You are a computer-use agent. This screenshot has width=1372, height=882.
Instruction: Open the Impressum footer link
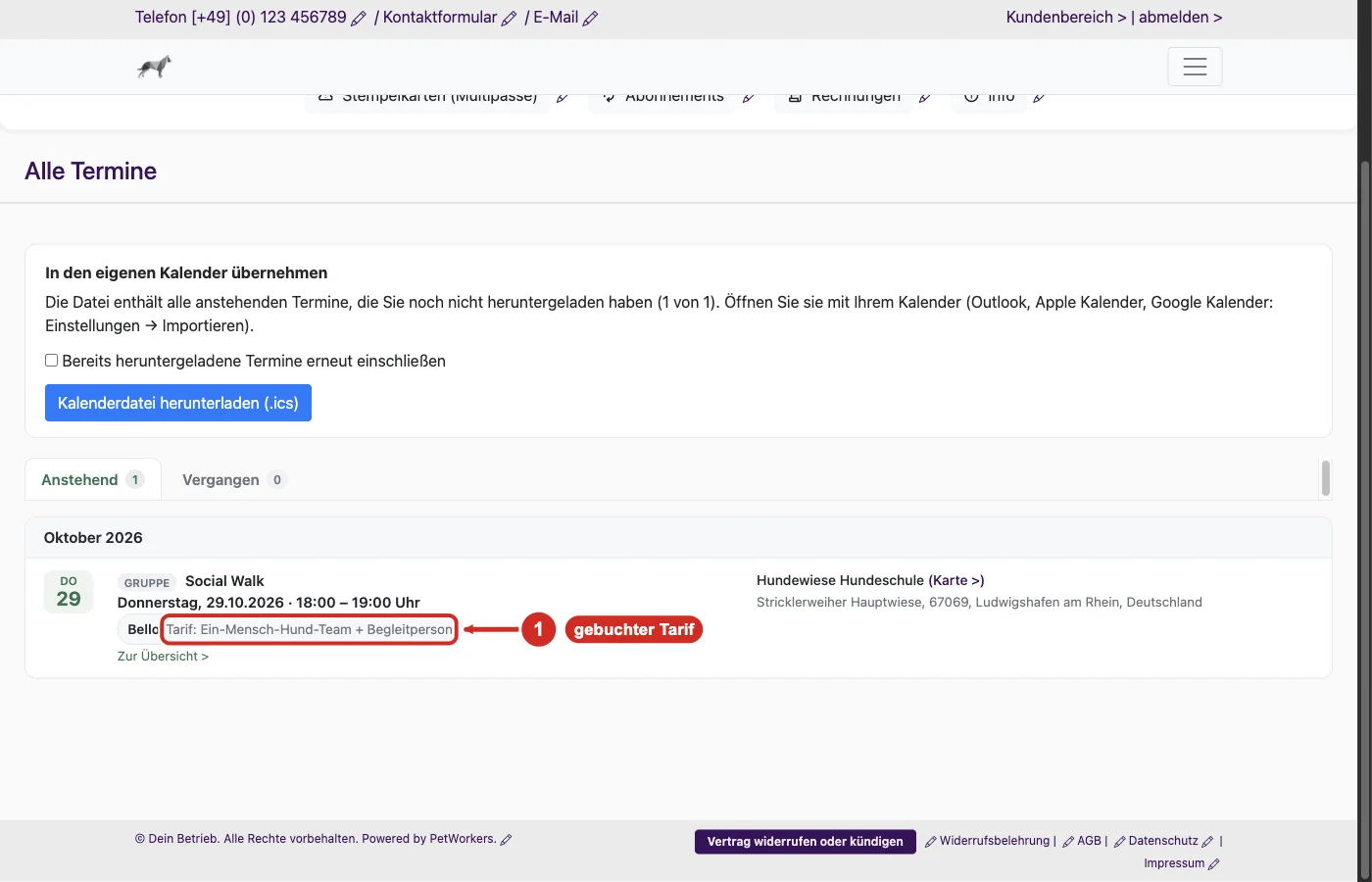coord(1174,863)
